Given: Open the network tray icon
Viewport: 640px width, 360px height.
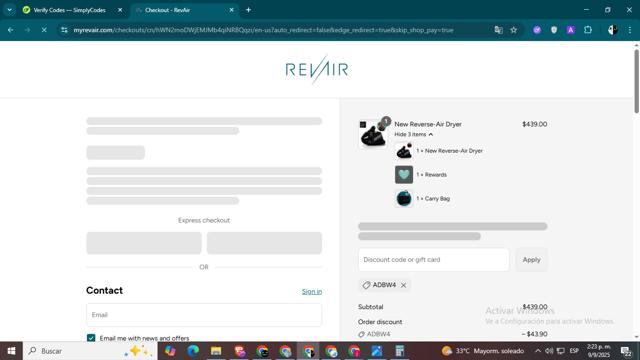Looking at the screenshot, I should [x=561, y=351].
